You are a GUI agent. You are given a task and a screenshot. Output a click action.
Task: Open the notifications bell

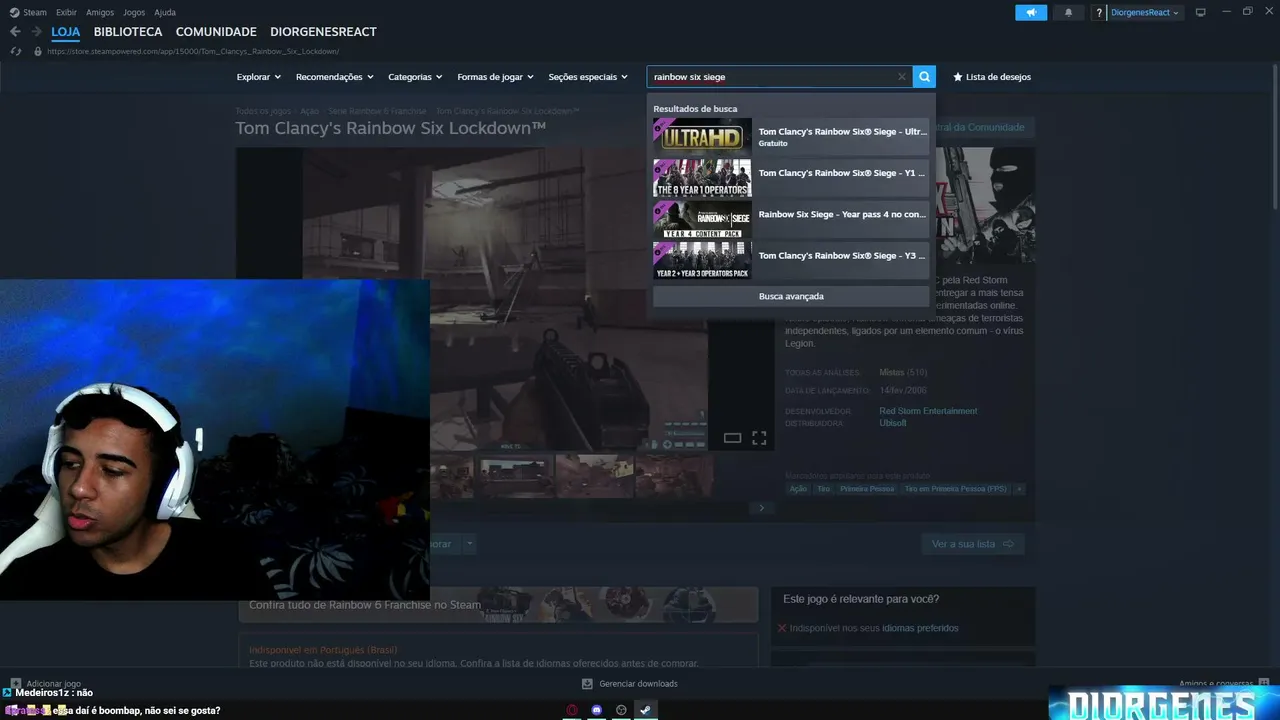(x=1068, y=12)
